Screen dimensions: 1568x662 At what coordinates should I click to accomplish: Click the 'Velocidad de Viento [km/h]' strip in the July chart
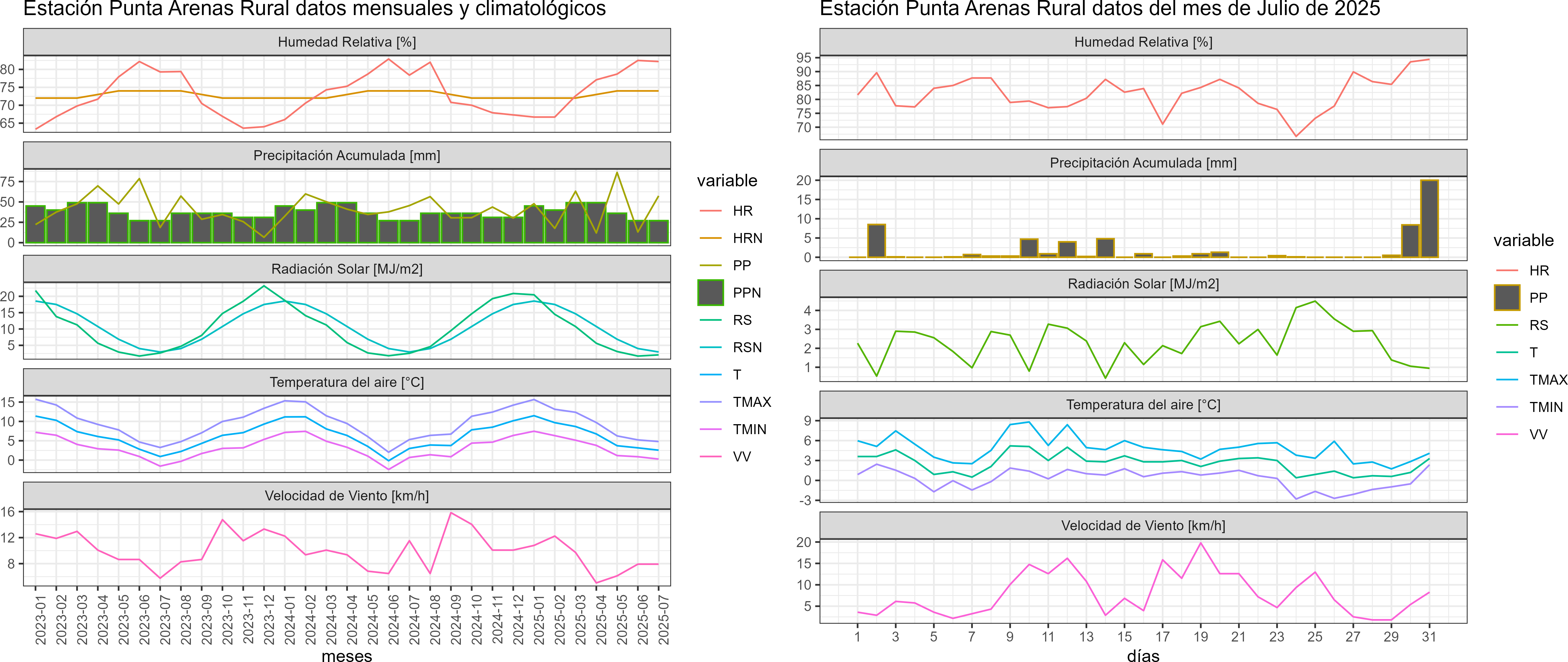[x=1143, y=526]
